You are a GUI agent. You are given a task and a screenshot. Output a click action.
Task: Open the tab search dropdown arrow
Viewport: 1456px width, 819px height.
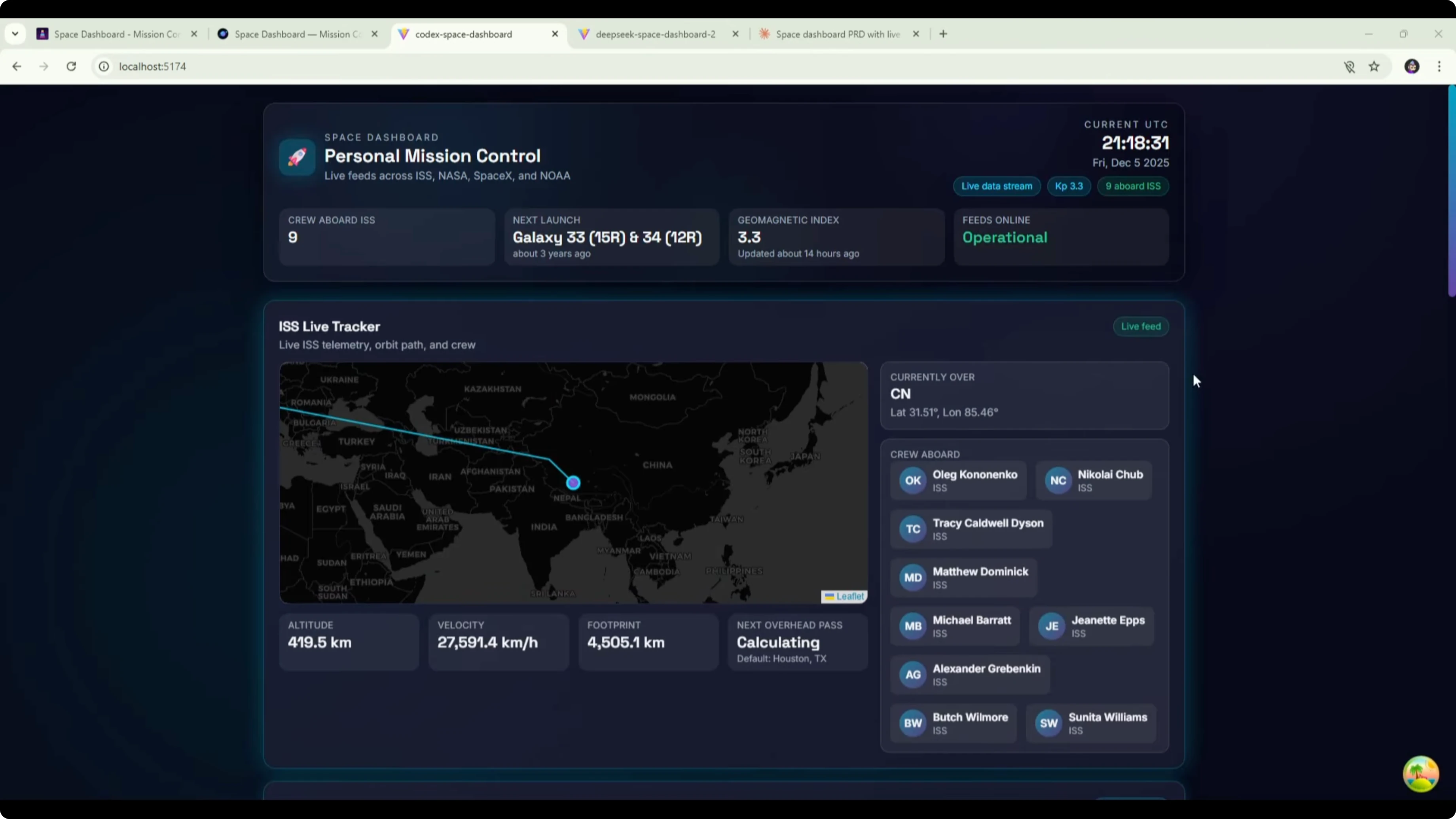pyautogui.click(x=15, y=34)
